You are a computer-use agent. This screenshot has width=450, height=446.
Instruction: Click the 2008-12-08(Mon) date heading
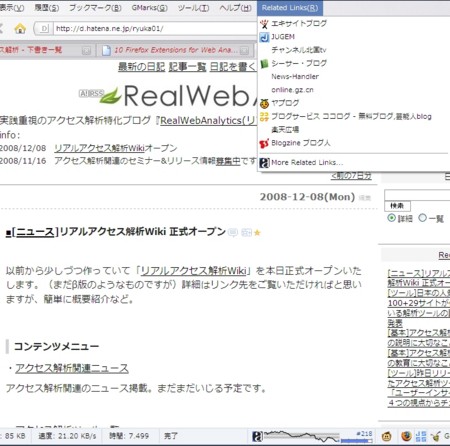[x=307, y=197]
